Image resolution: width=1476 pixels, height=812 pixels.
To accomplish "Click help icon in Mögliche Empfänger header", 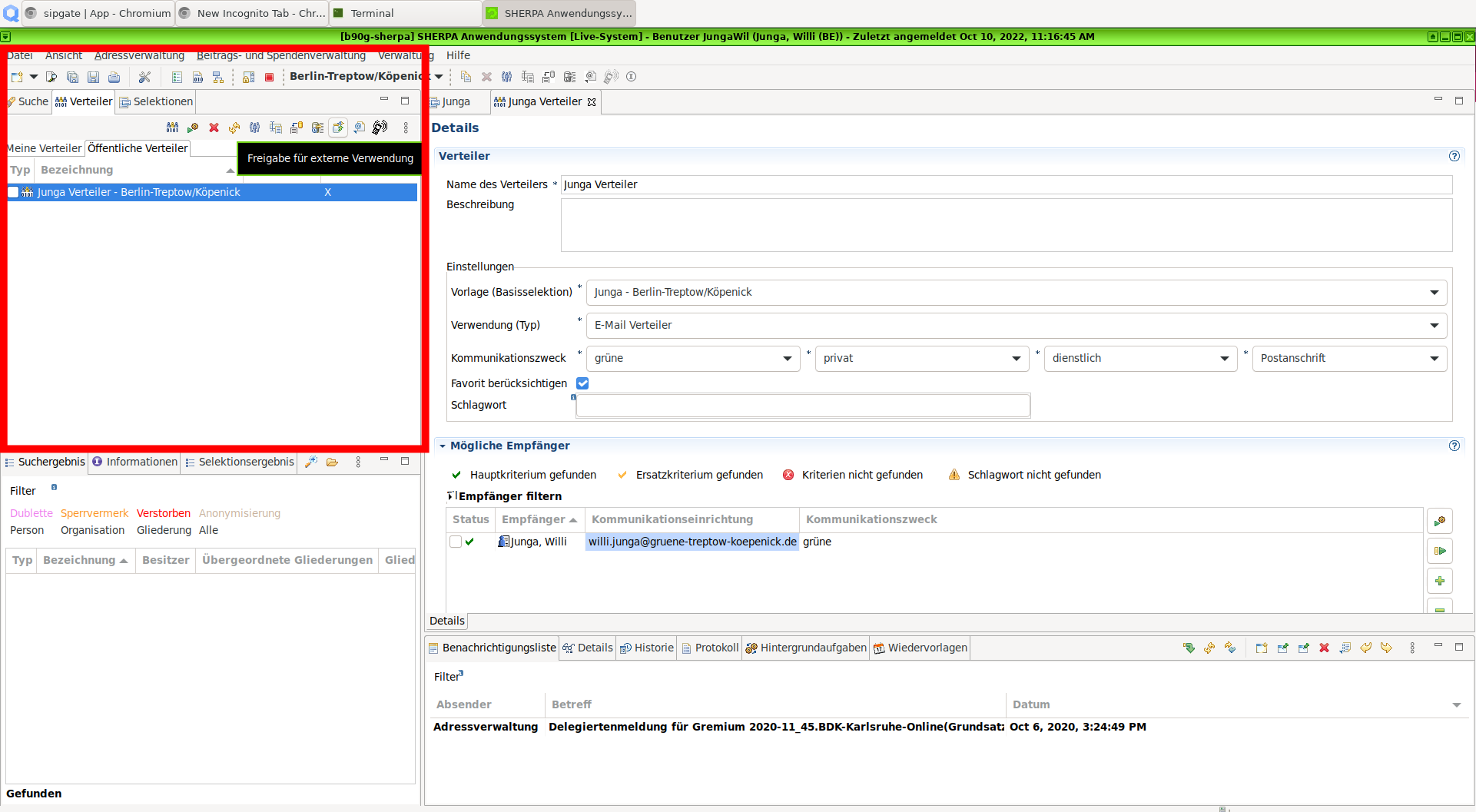I will (1454, 446).
